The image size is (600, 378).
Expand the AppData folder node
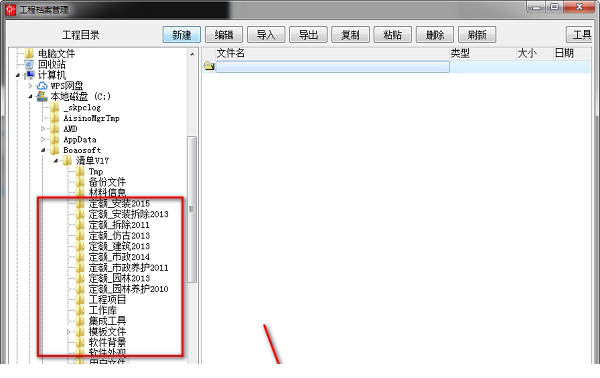[43, 139]
